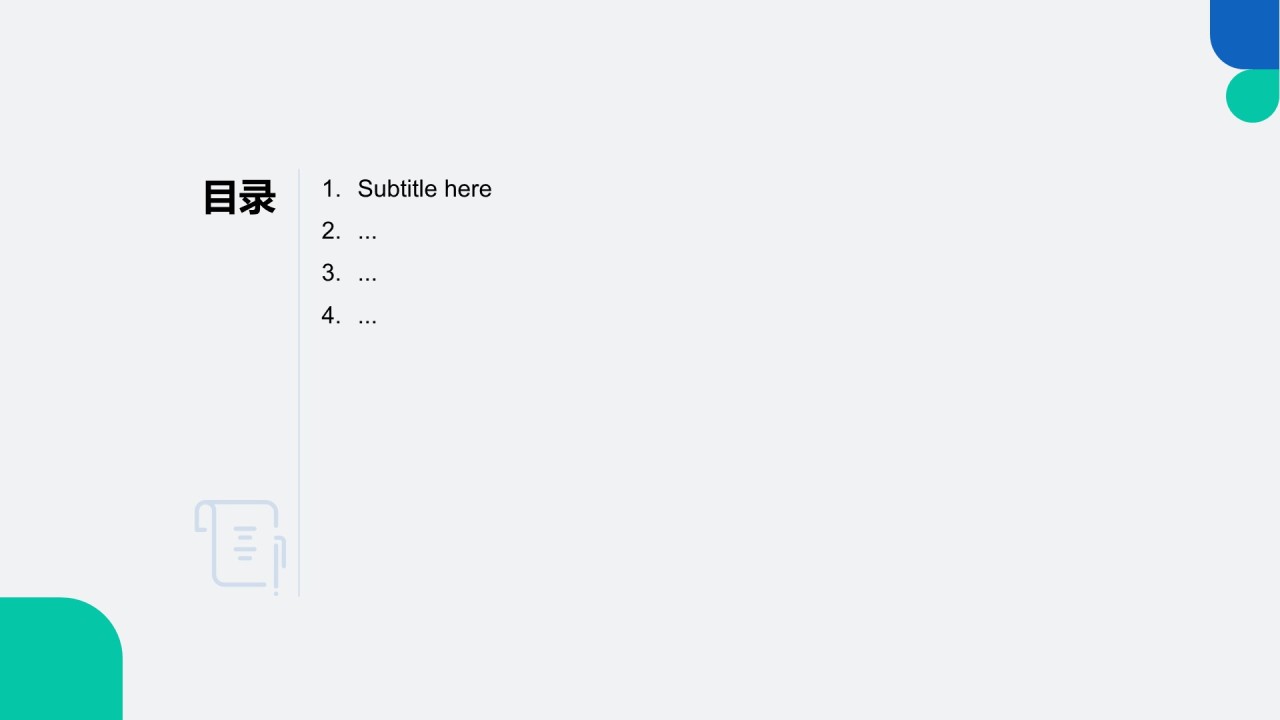This screenshot has height=720, width=1280.
Task: Click the word 'here' in first item
Action: (x=468, y=189)
